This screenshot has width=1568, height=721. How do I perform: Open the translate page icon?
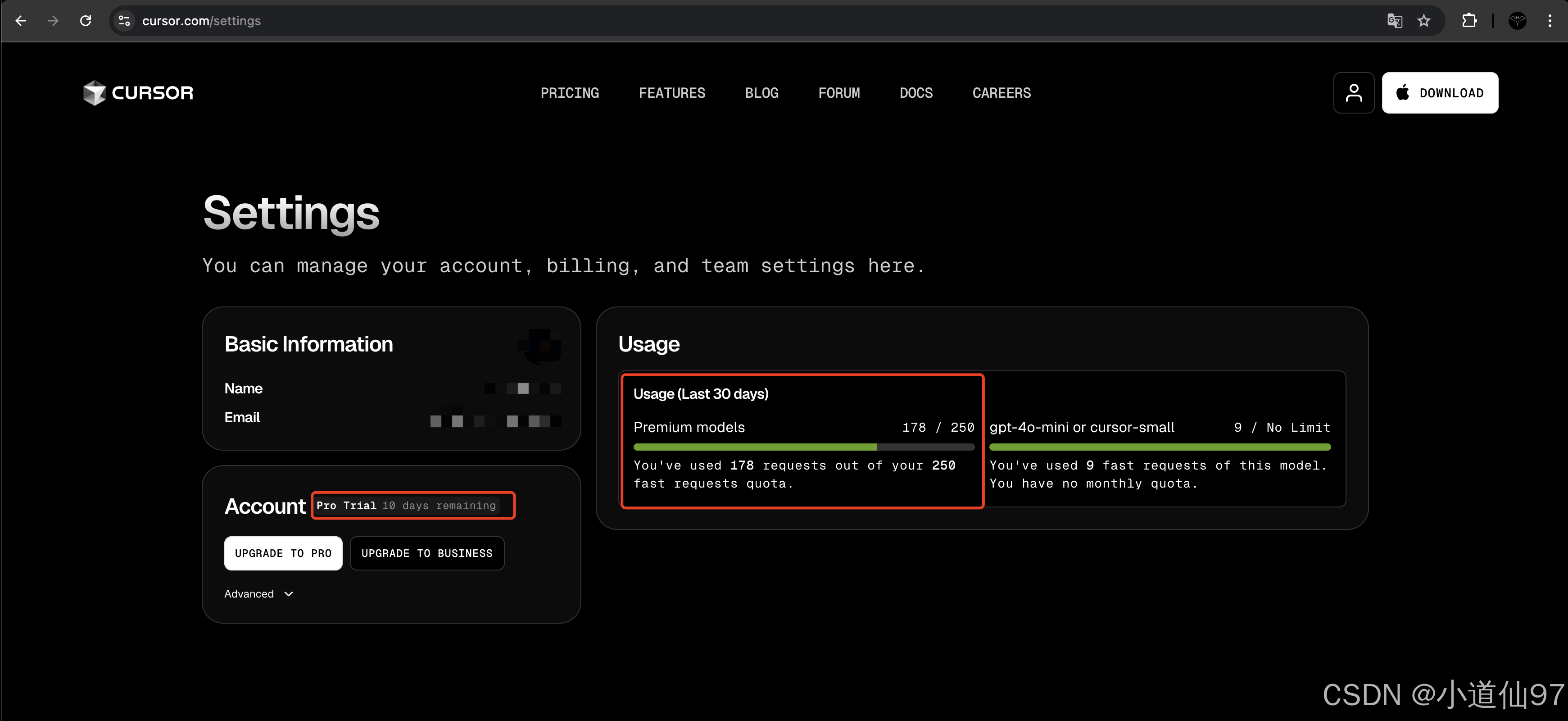(1395, 21)
